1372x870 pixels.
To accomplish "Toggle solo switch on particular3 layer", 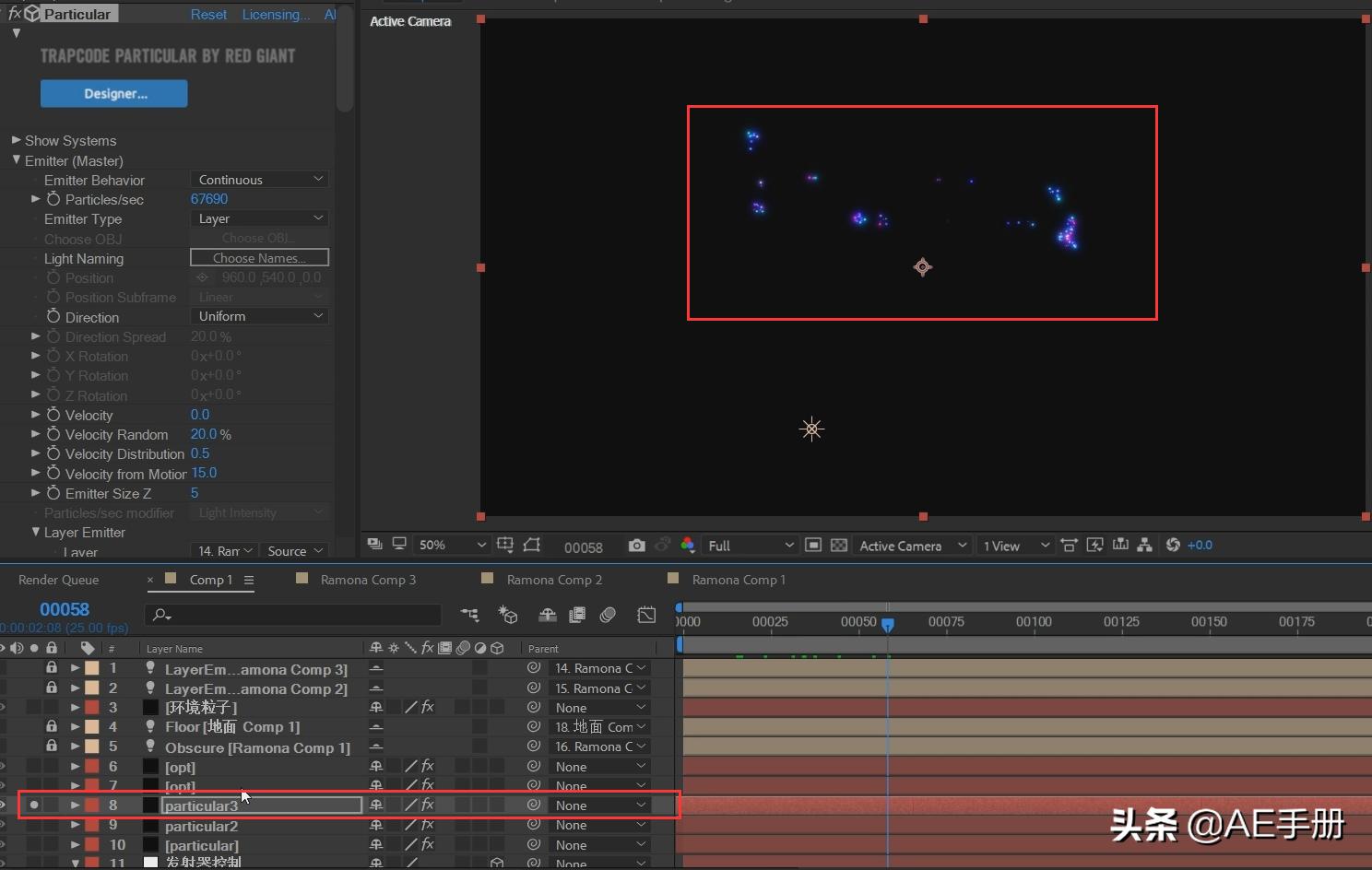I will (34, 805).
